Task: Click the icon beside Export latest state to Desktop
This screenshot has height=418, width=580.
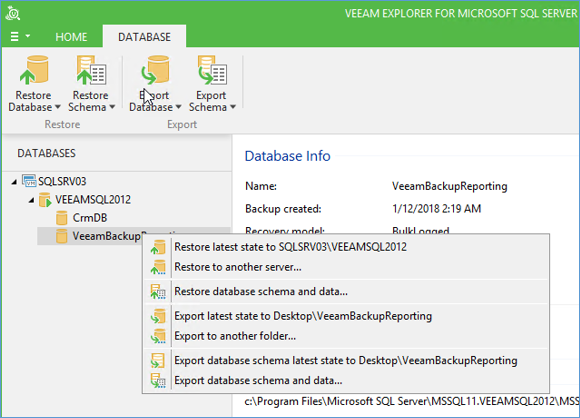Action: tap(158, 316)
